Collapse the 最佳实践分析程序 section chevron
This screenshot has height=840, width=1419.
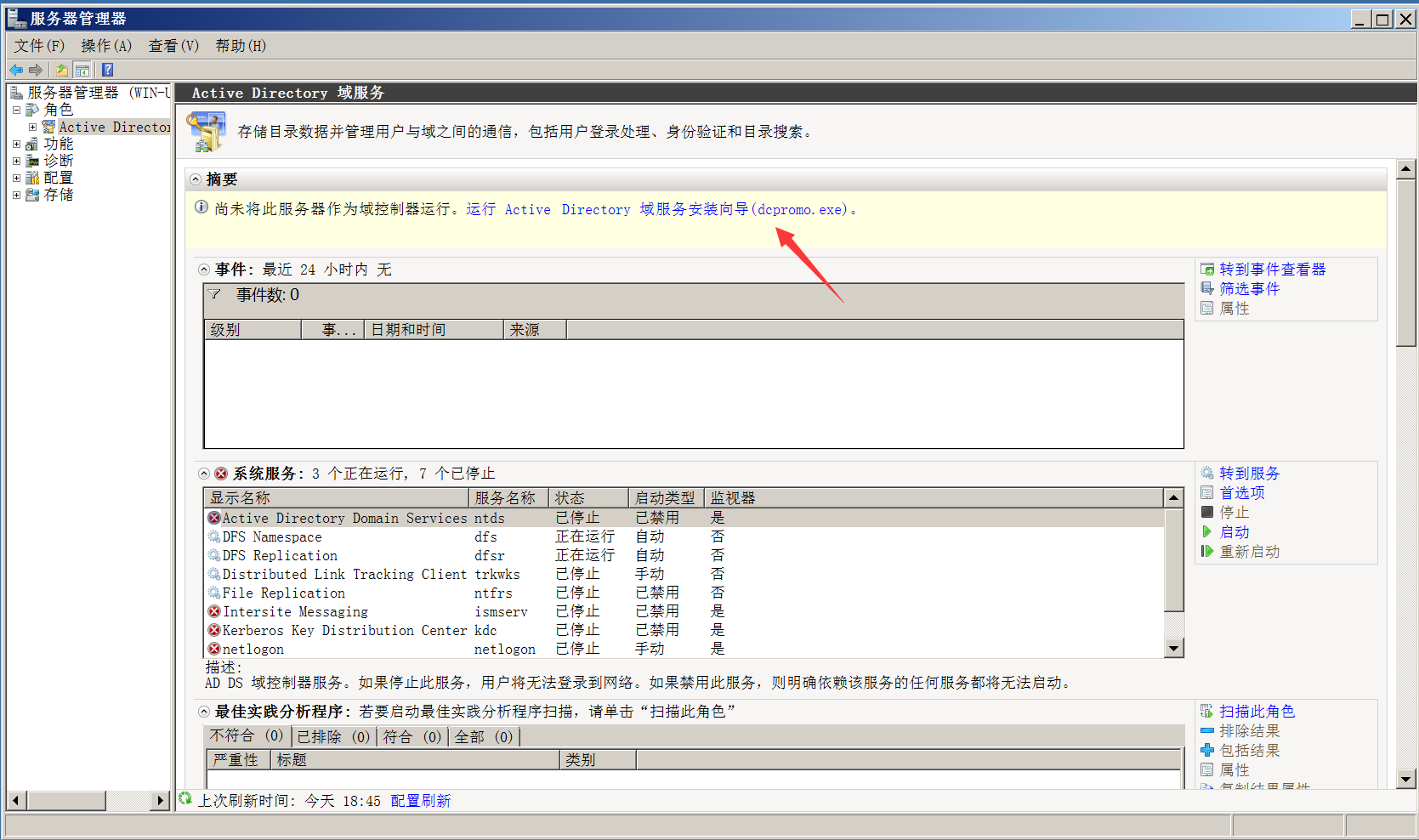point(204,712)
